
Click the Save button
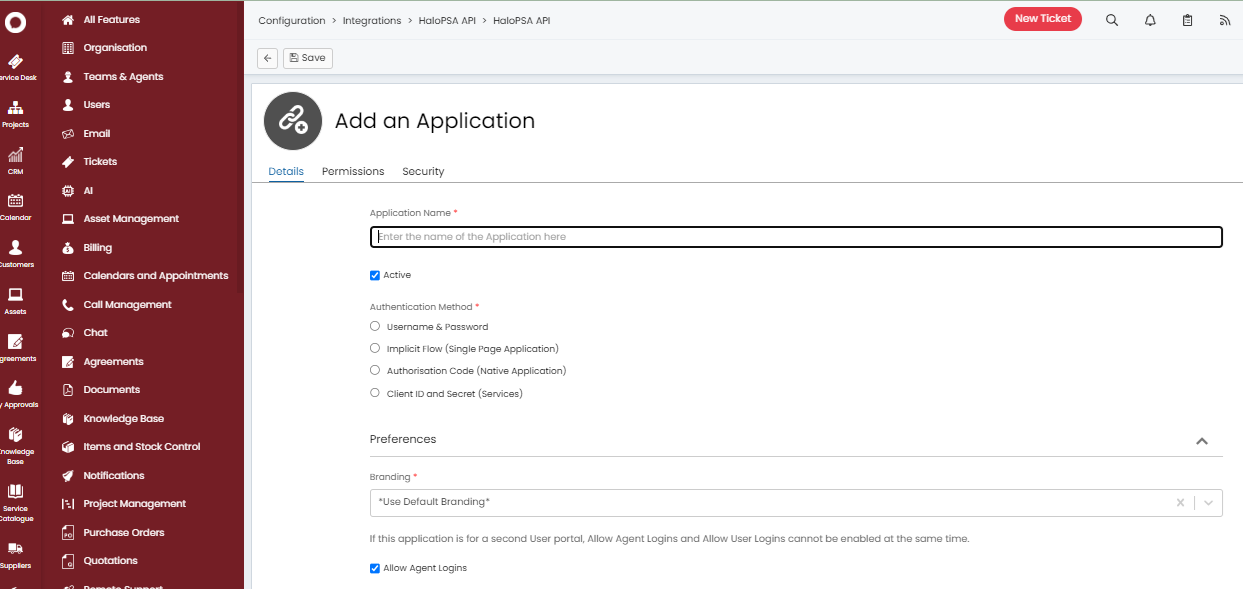click(307, 57)
